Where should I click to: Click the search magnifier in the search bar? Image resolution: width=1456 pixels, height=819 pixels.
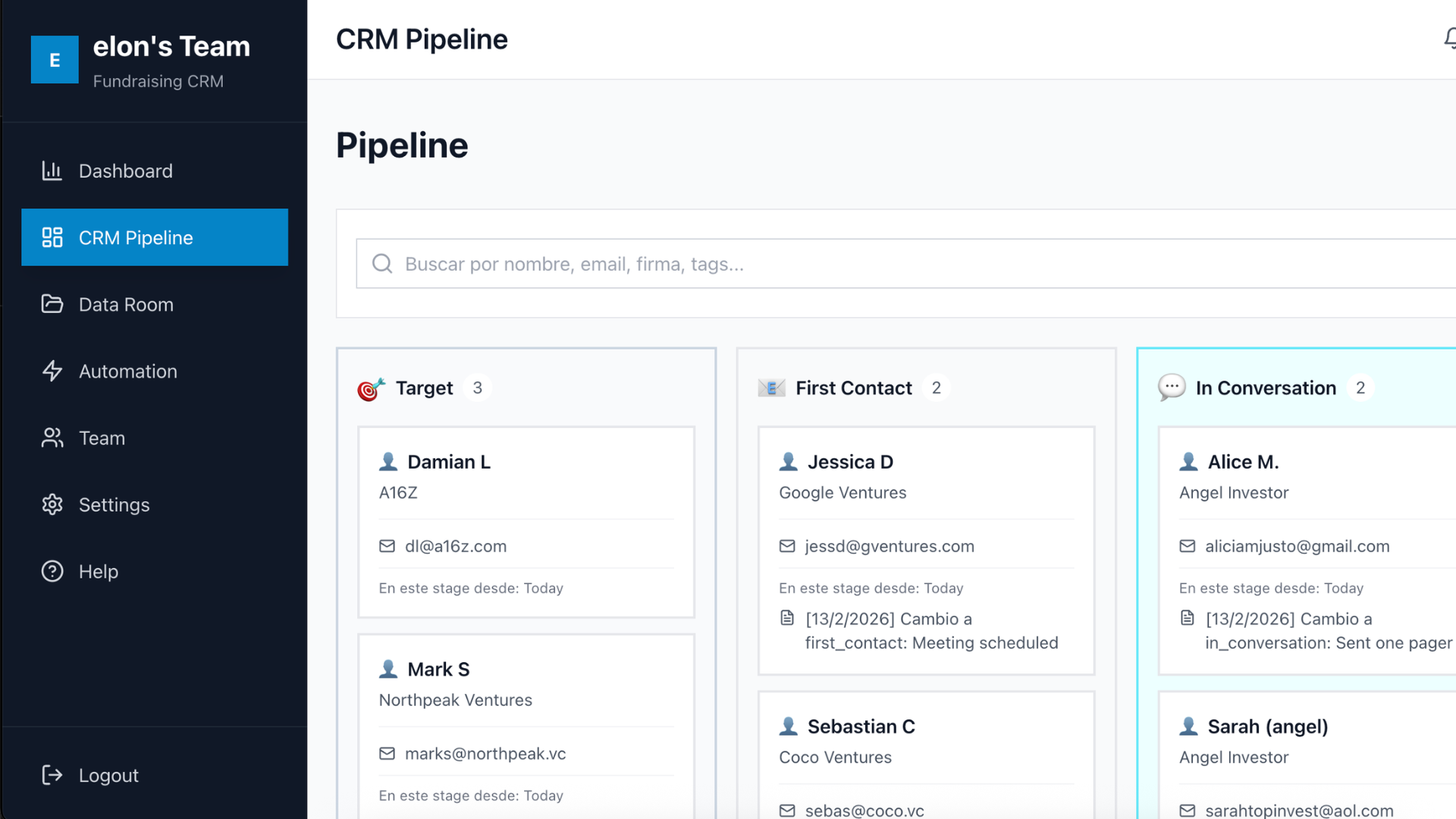point(381,263)
